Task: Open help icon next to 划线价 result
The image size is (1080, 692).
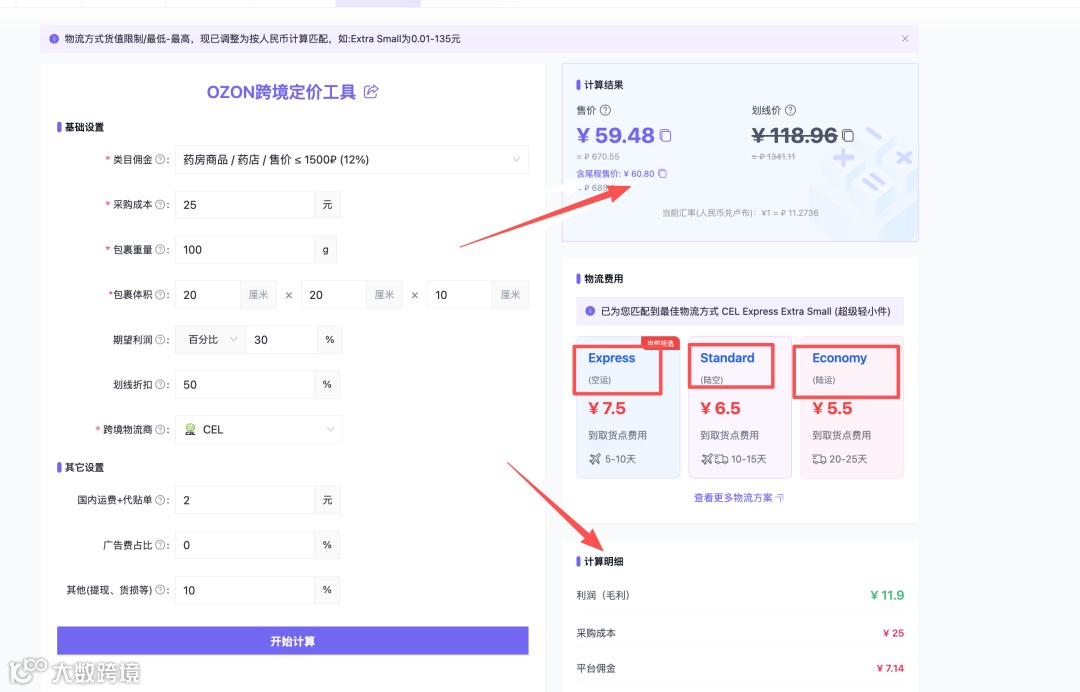Action: [x=791, y=110]
